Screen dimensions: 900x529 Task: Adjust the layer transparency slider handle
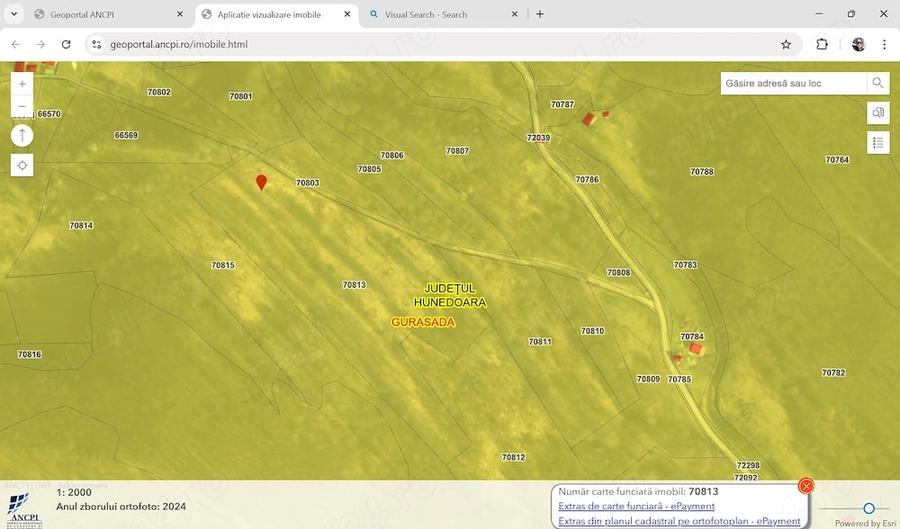coord(869,508)
